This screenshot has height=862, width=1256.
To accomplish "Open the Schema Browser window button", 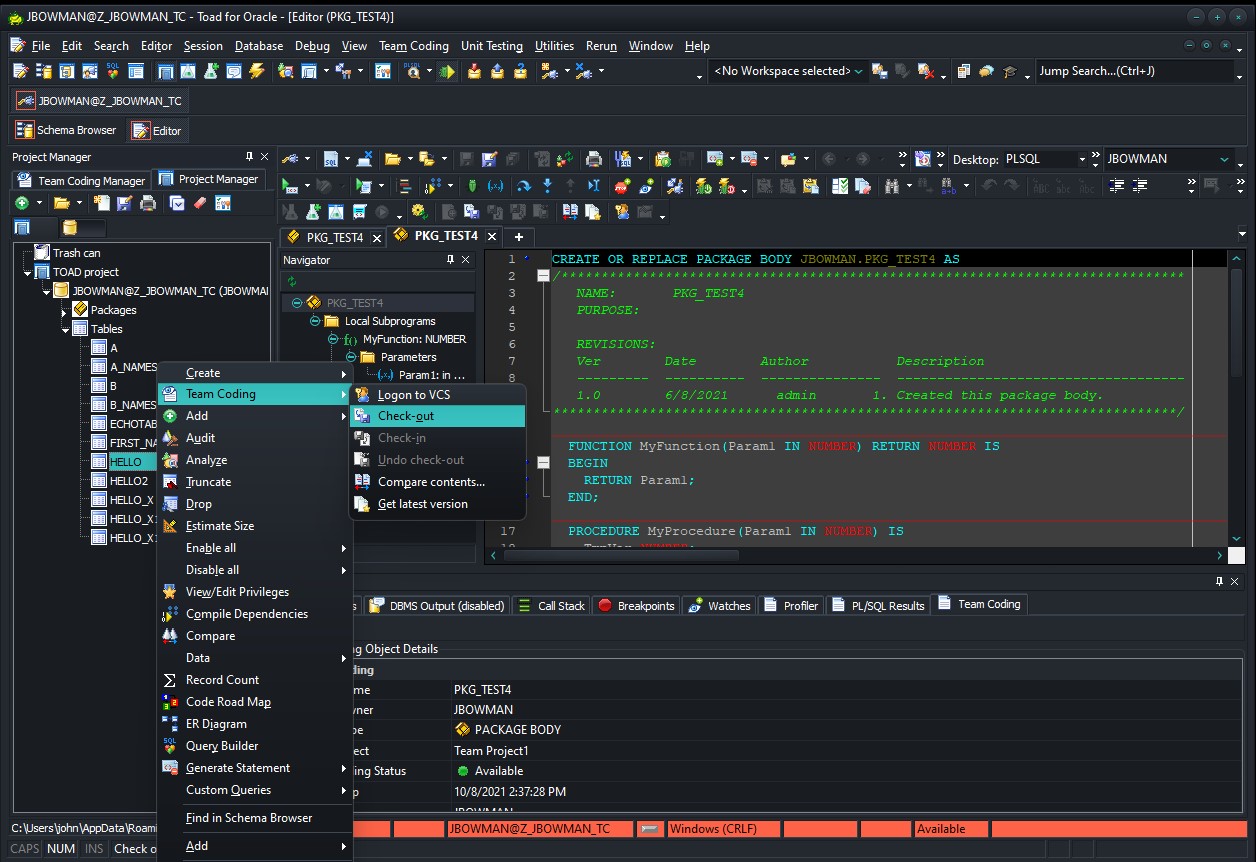I will [66, 130].
